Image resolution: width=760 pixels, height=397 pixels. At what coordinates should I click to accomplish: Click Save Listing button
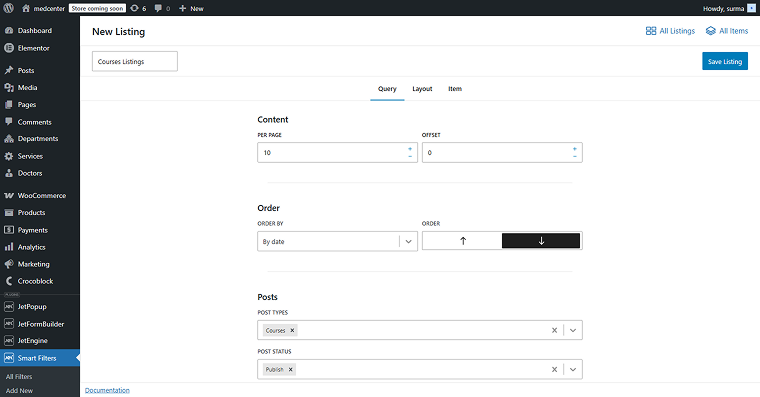point(725,62)
